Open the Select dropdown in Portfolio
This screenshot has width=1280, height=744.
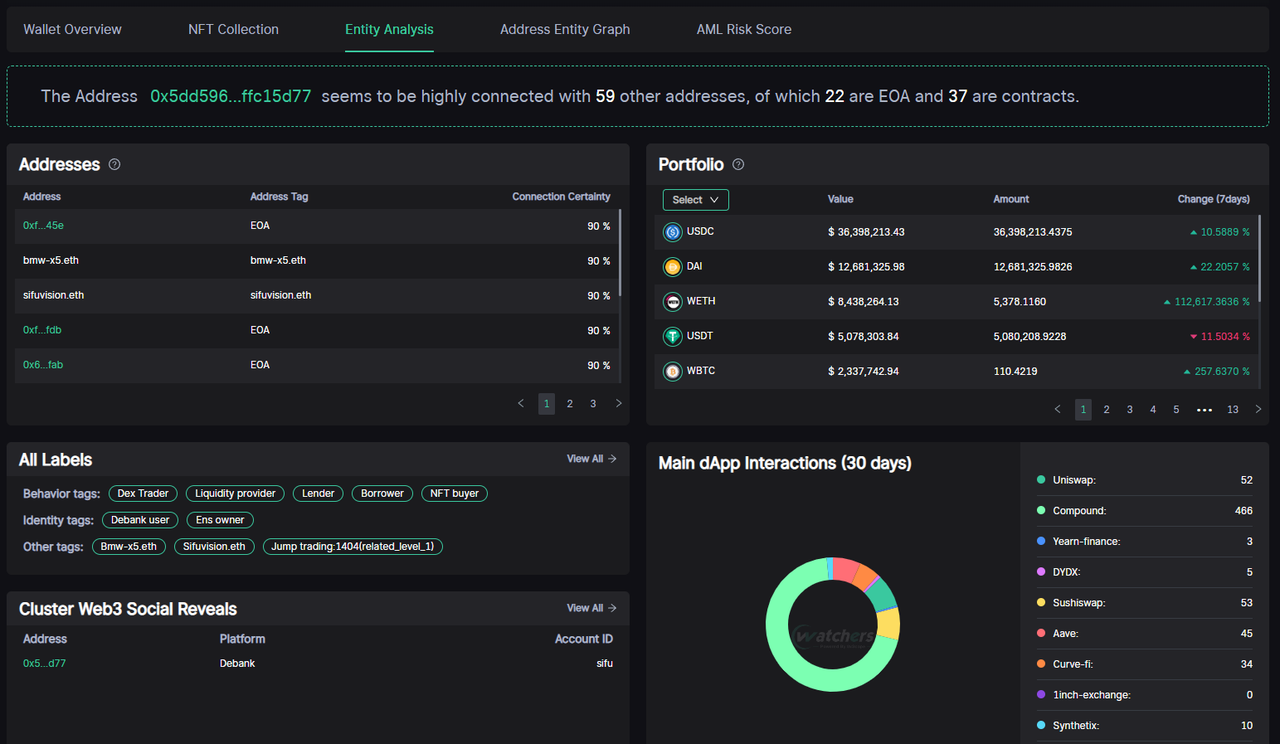click(x=696, y=200)
